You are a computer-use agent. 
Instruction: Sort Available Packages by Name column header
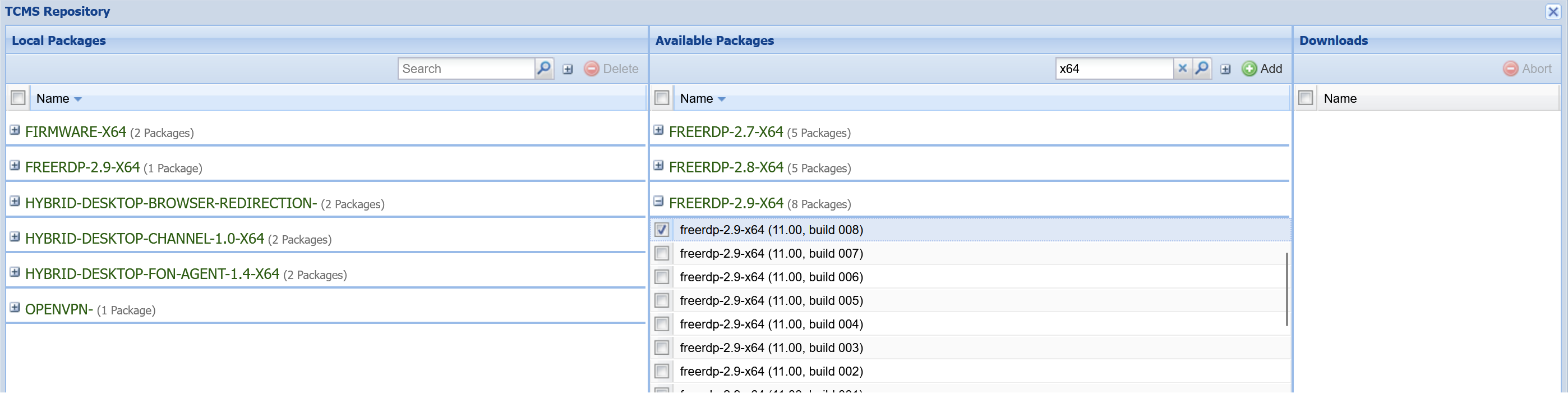tap(697, 99)
